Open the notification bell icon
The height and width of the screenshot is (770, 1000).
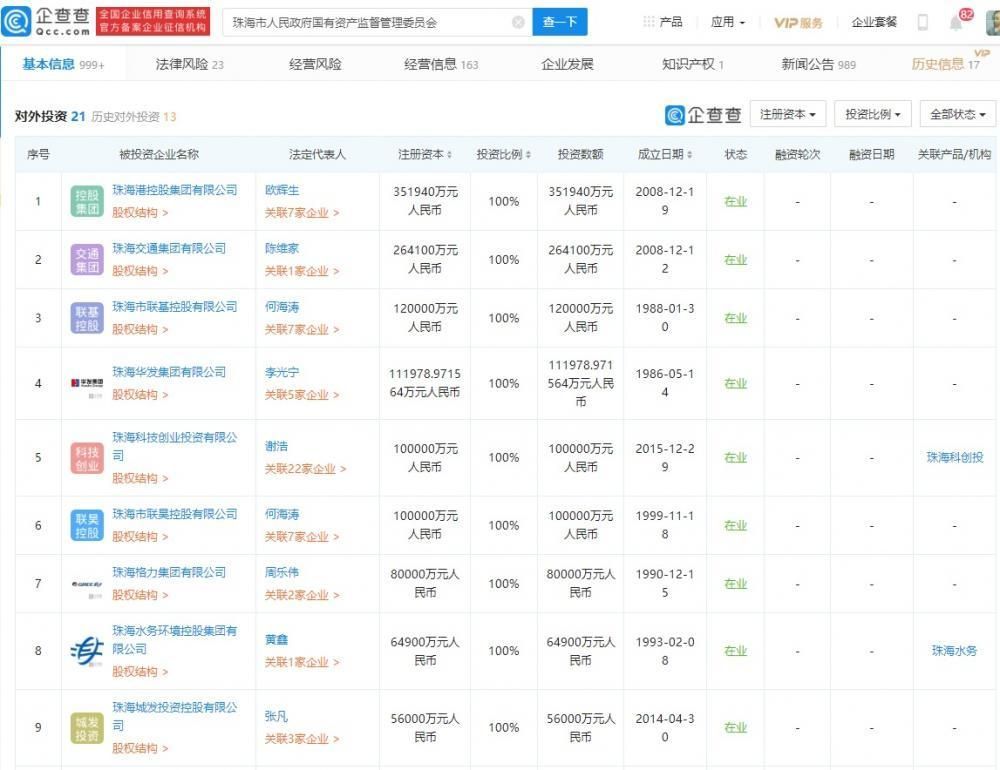[955, 23]
